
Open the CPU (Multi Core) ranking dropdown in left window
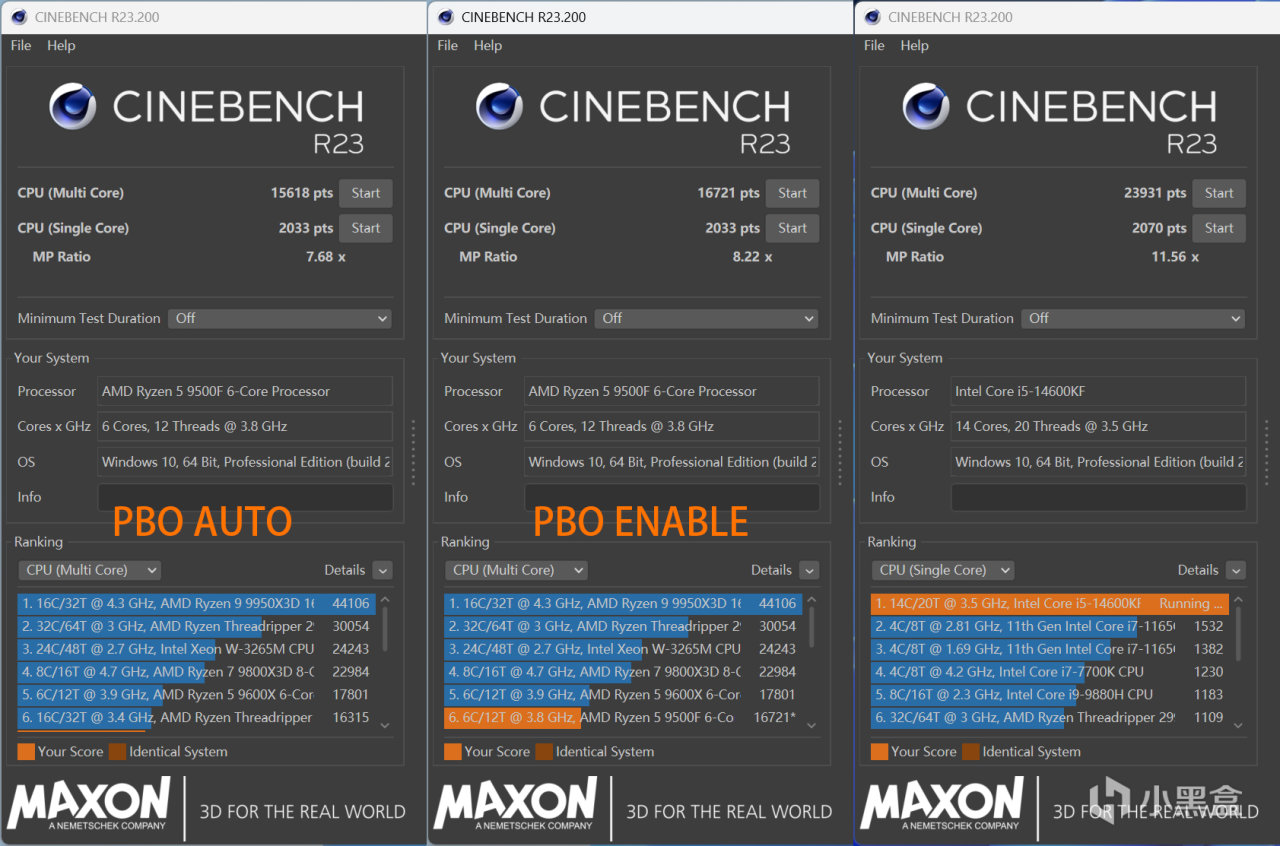click(x=89, y=570)
